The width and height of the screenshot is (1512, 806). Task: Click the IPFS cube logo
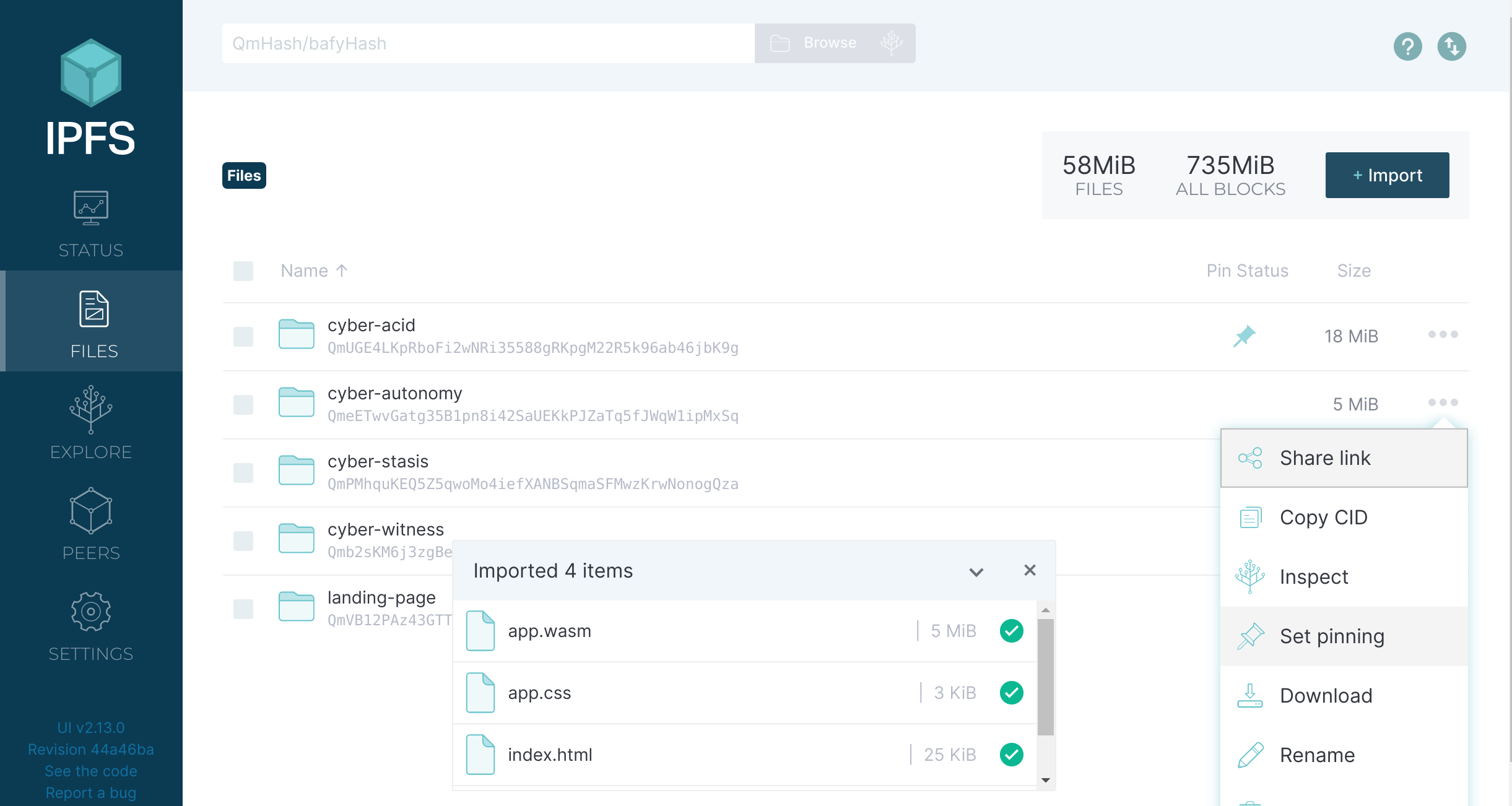(x=91, y=72)
